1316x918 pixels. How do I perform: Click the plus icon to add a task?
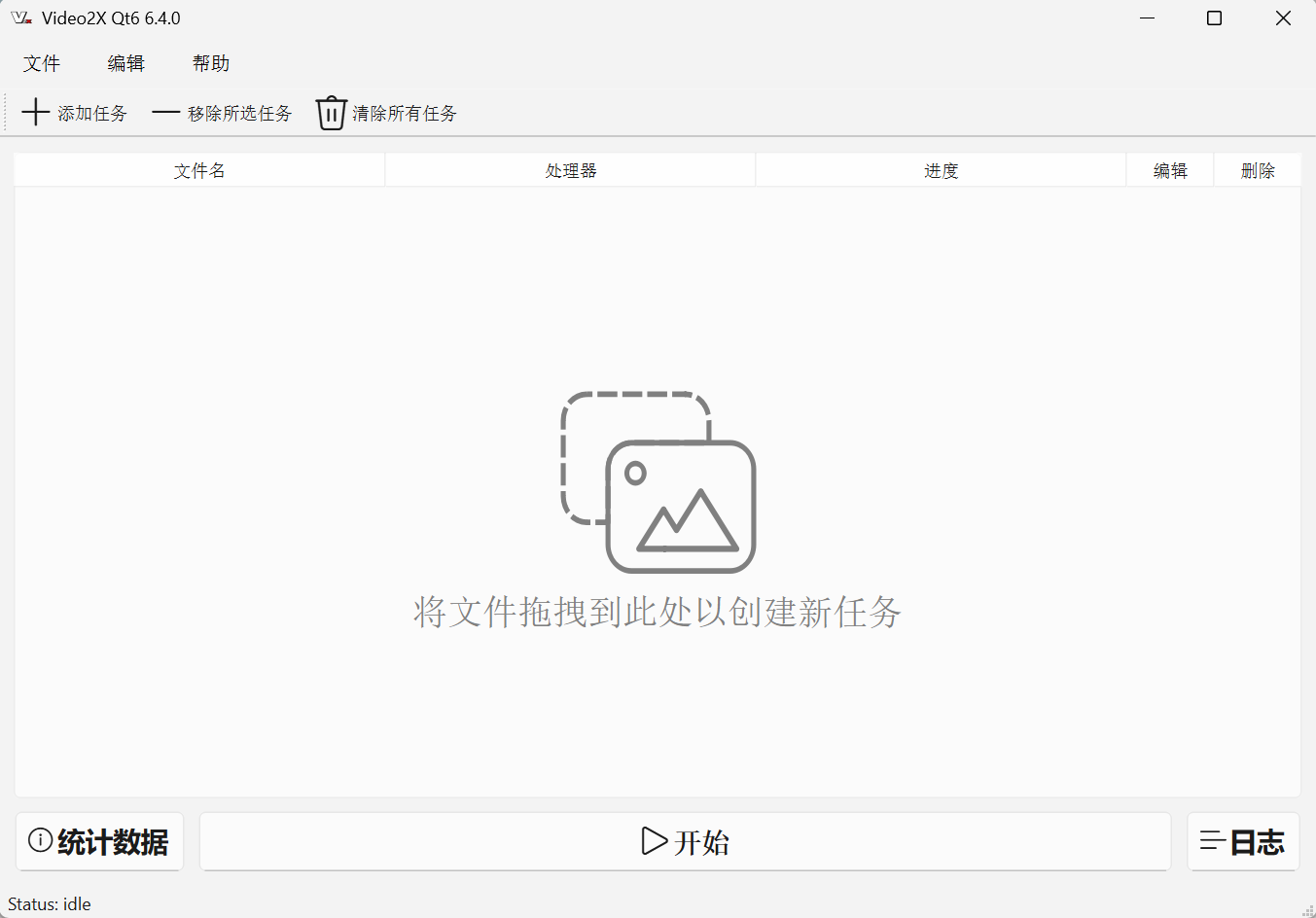point(35,112)
